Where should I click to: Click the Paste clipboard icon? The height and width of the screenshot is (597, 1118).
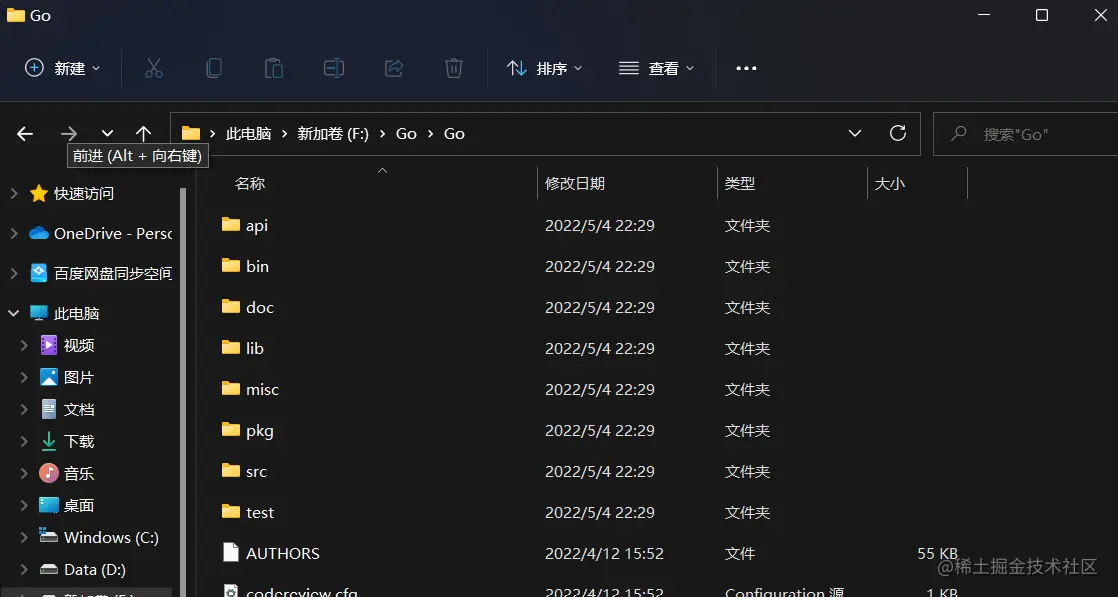tap(273, 68)
